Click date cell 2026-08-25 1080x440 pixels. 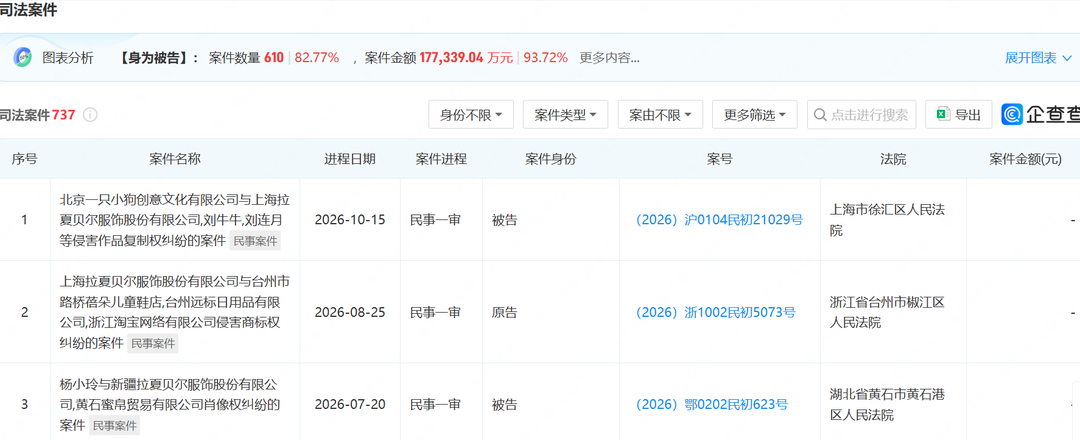pos(350,313)
